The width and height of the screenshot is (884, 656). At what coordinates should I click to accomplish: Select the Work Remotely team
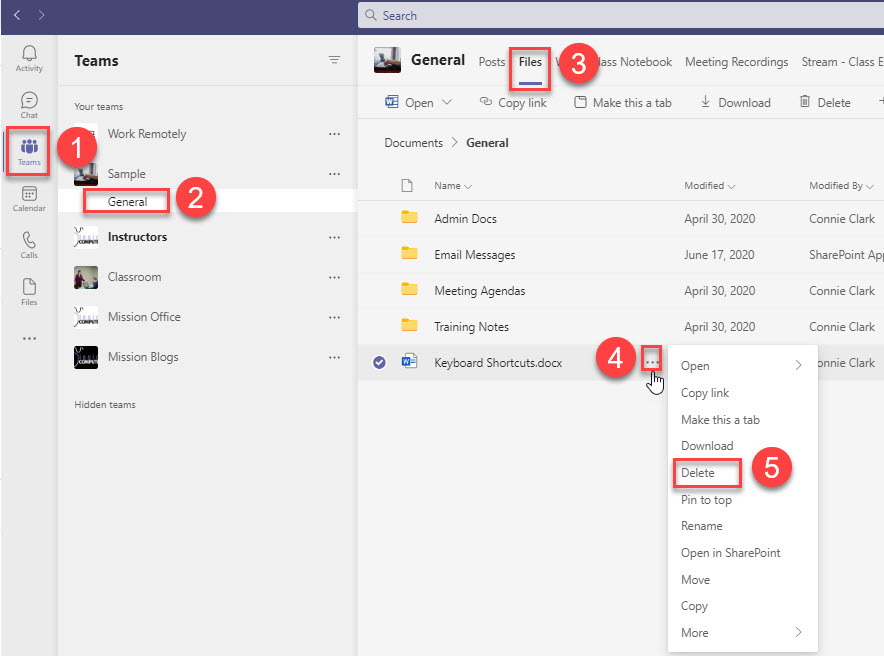pyautogui.click(x=147, y=134)
